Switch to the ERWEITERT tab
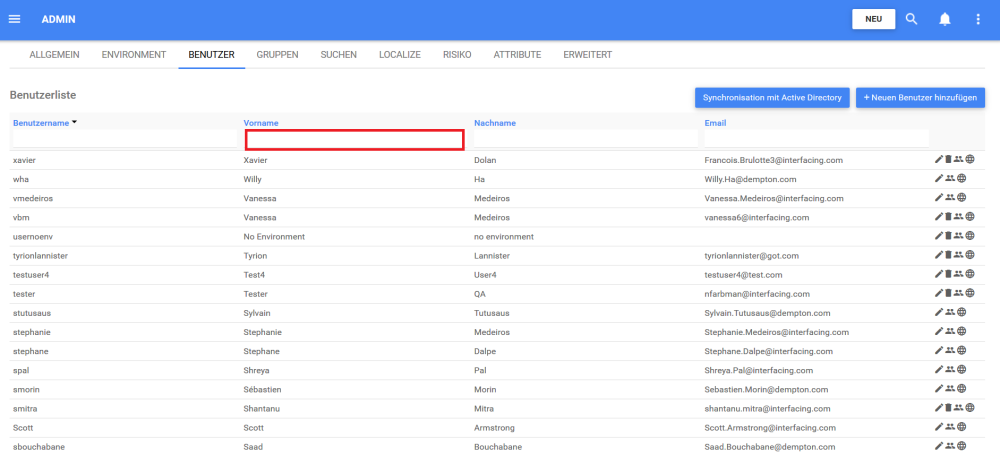Image resolution: width=1000 pixels, height=455 pixels. click(587, 55)
